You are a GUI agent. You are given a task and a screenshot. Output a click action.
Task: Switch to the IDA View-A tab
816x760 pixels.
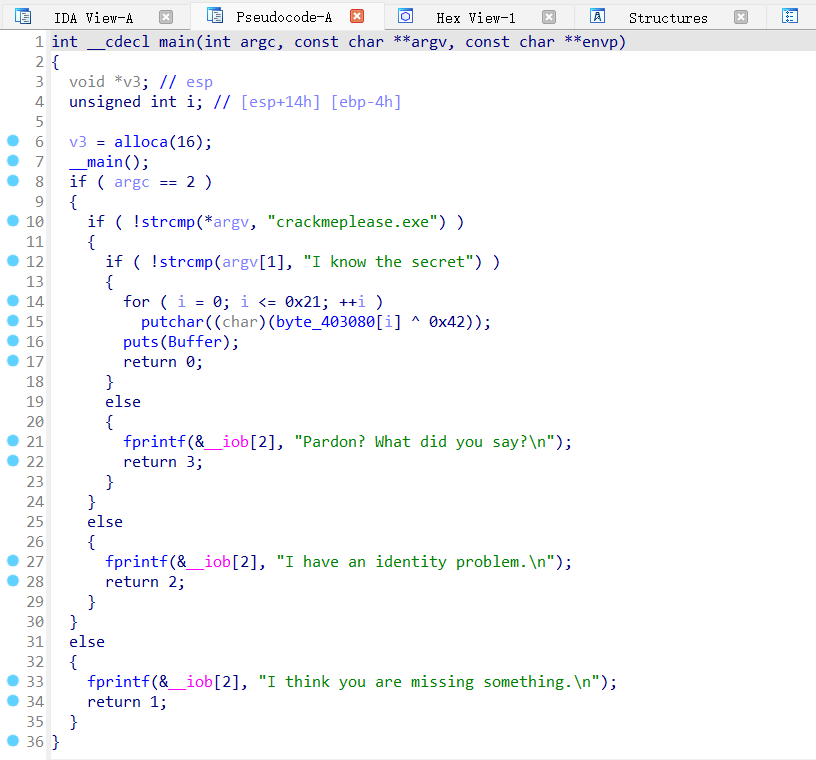94,18
